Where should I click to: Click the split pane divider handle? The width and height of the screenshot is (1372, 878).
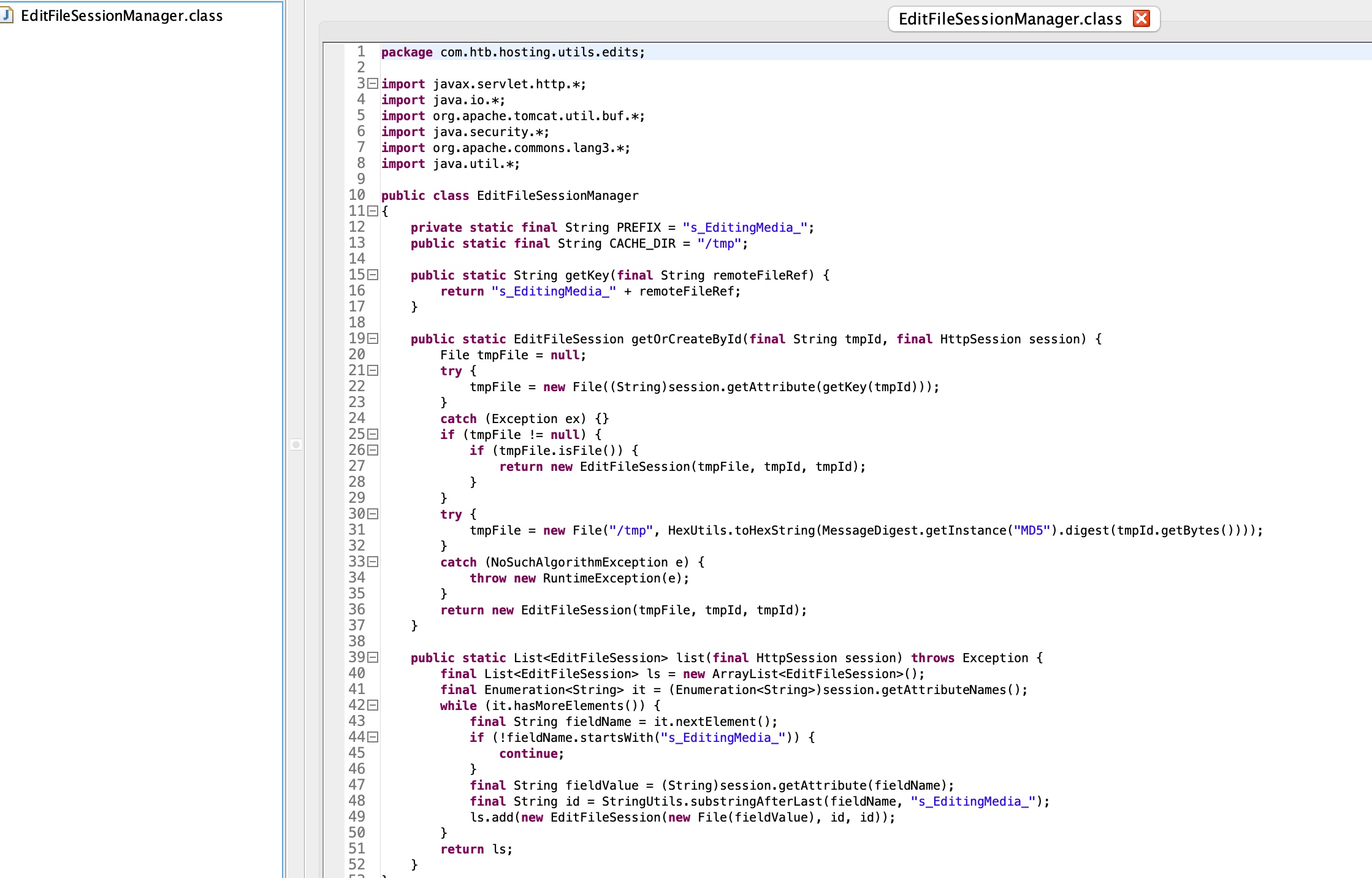point(296,445)
